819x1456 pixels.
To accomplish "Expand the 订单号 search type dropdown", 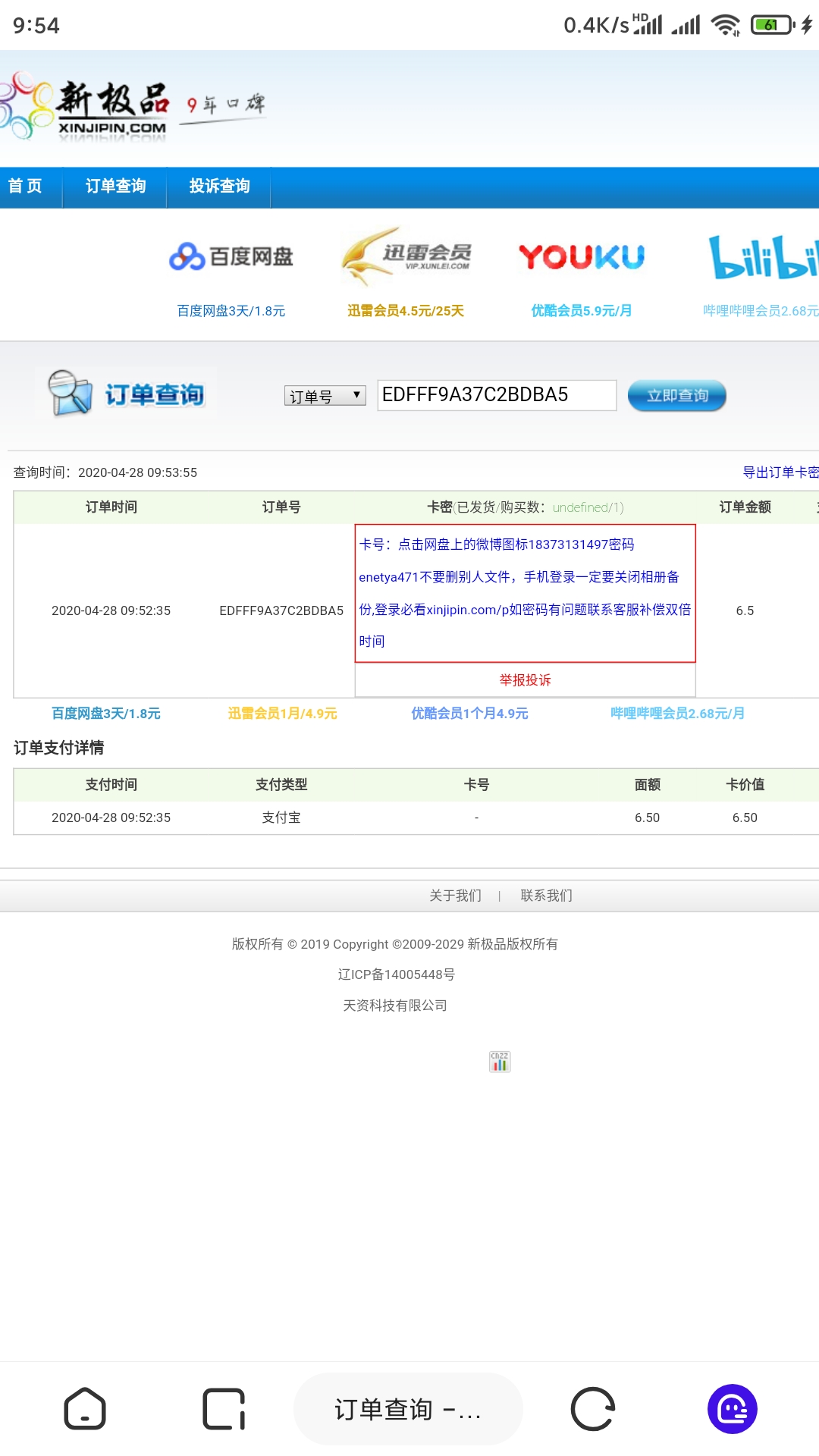I will tap(325, 396).
